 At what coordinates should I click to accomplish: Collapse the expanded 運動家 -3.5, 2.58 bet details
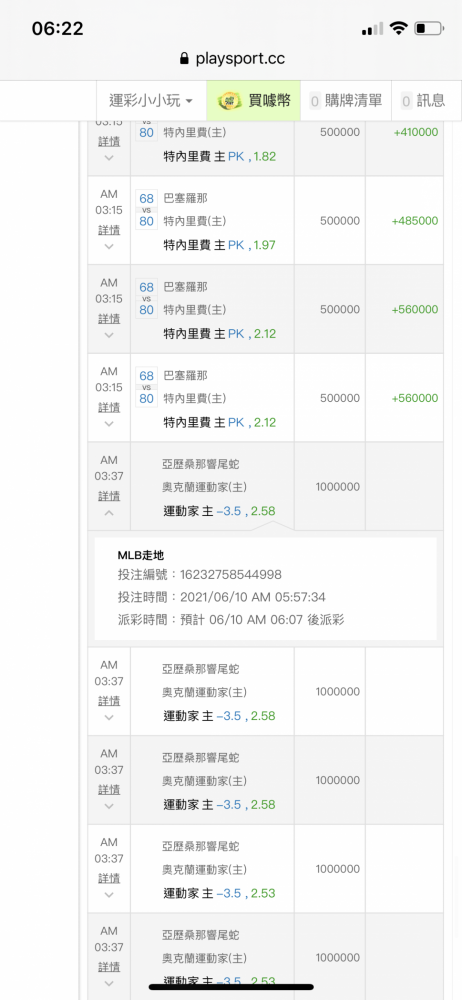pyautogui.click(x=108, y=513)
